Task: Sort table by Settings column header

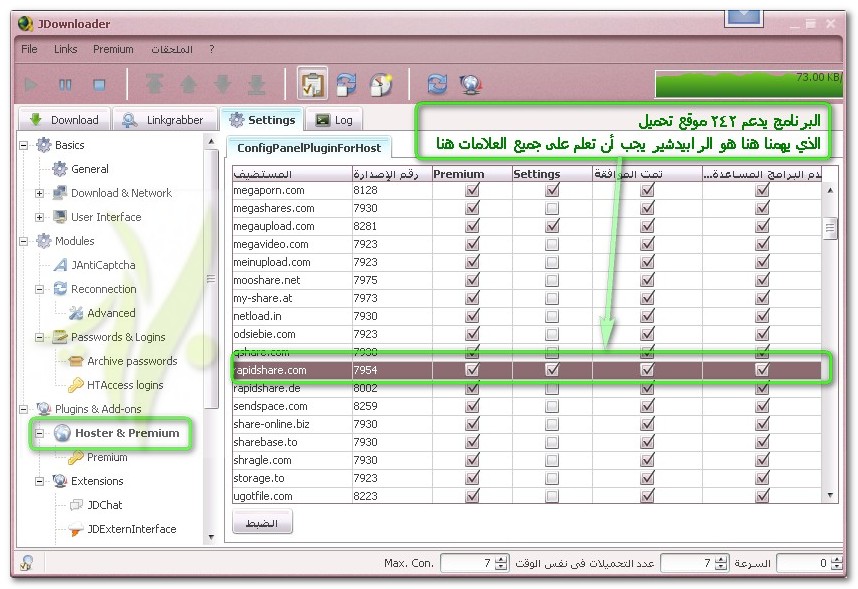Action: [x=552, y=174]
